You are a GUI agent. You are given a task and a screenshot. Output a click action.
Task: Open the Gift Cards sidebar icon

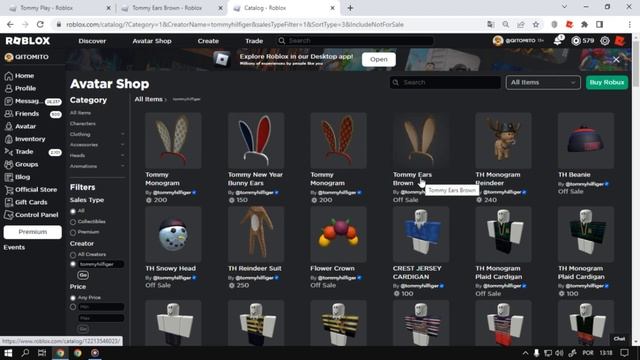pyautogui.click(x=9, y=202)
